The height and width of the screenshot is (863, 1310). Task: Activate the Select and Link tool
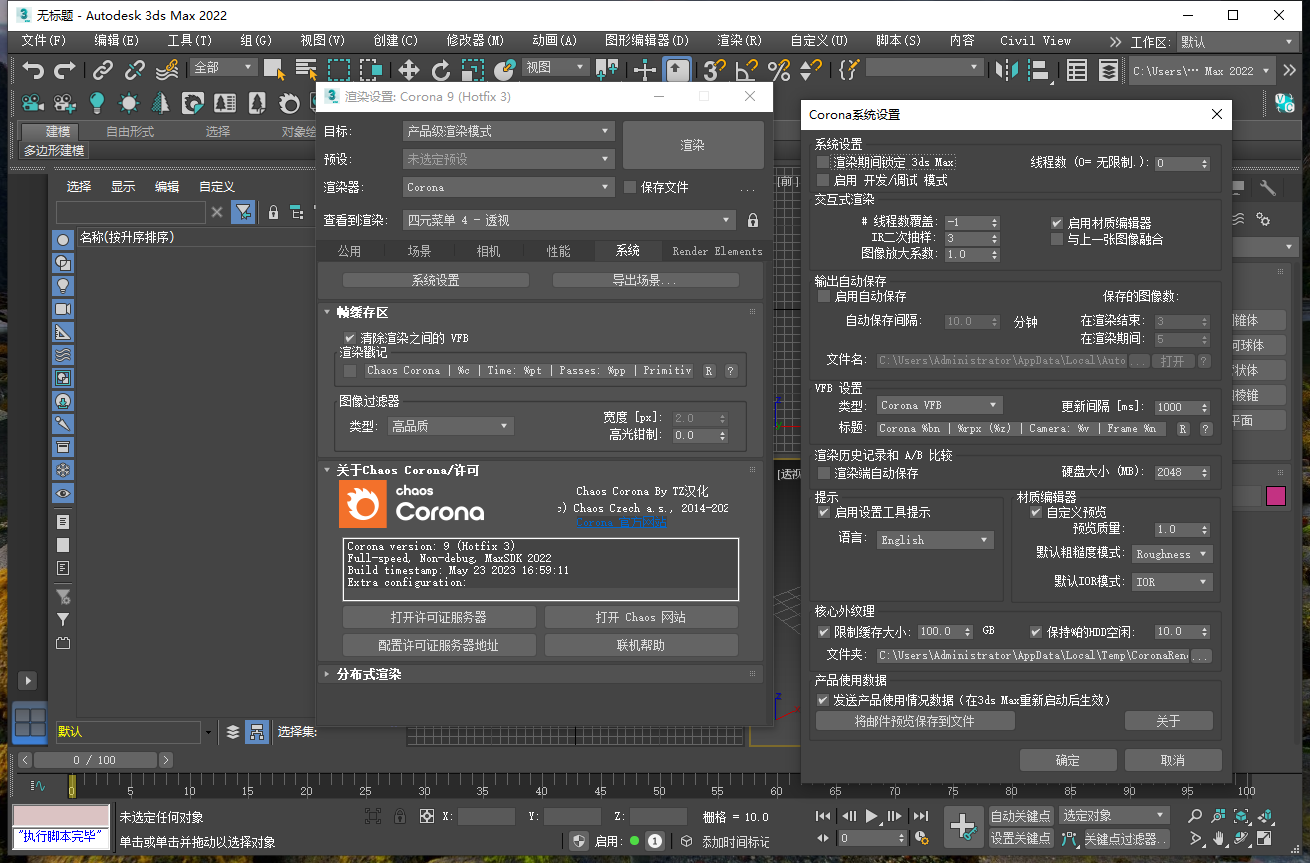pos(102,71)
